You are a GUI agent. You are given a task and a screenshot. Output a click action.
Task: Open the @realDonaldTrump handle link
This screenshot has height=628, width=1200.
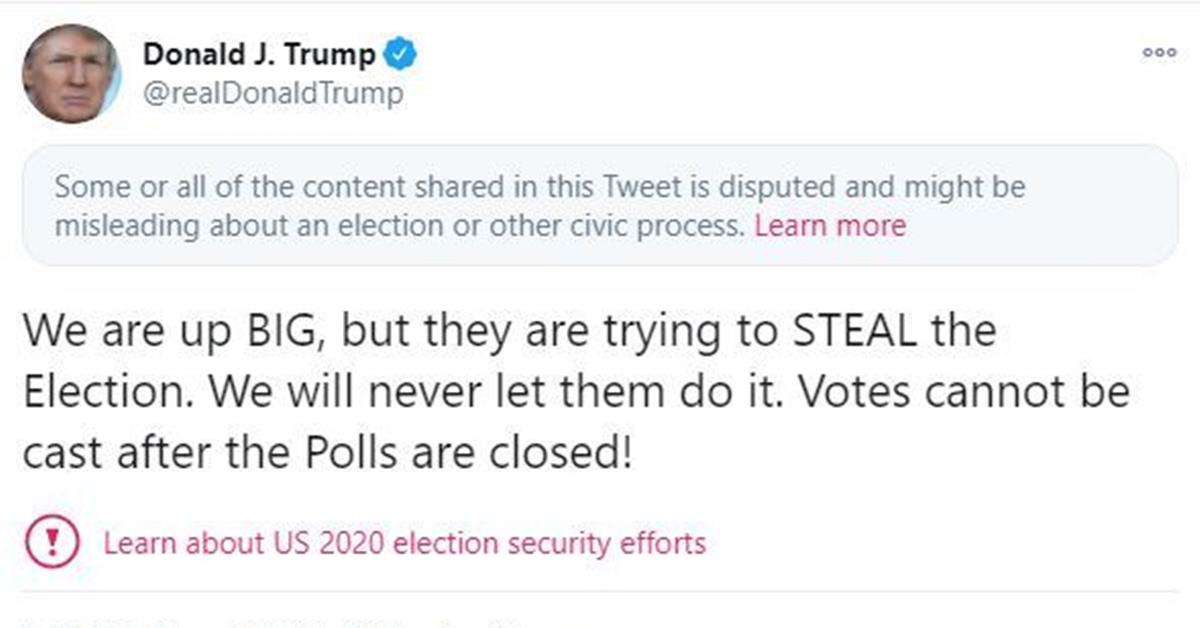point(274,94)
